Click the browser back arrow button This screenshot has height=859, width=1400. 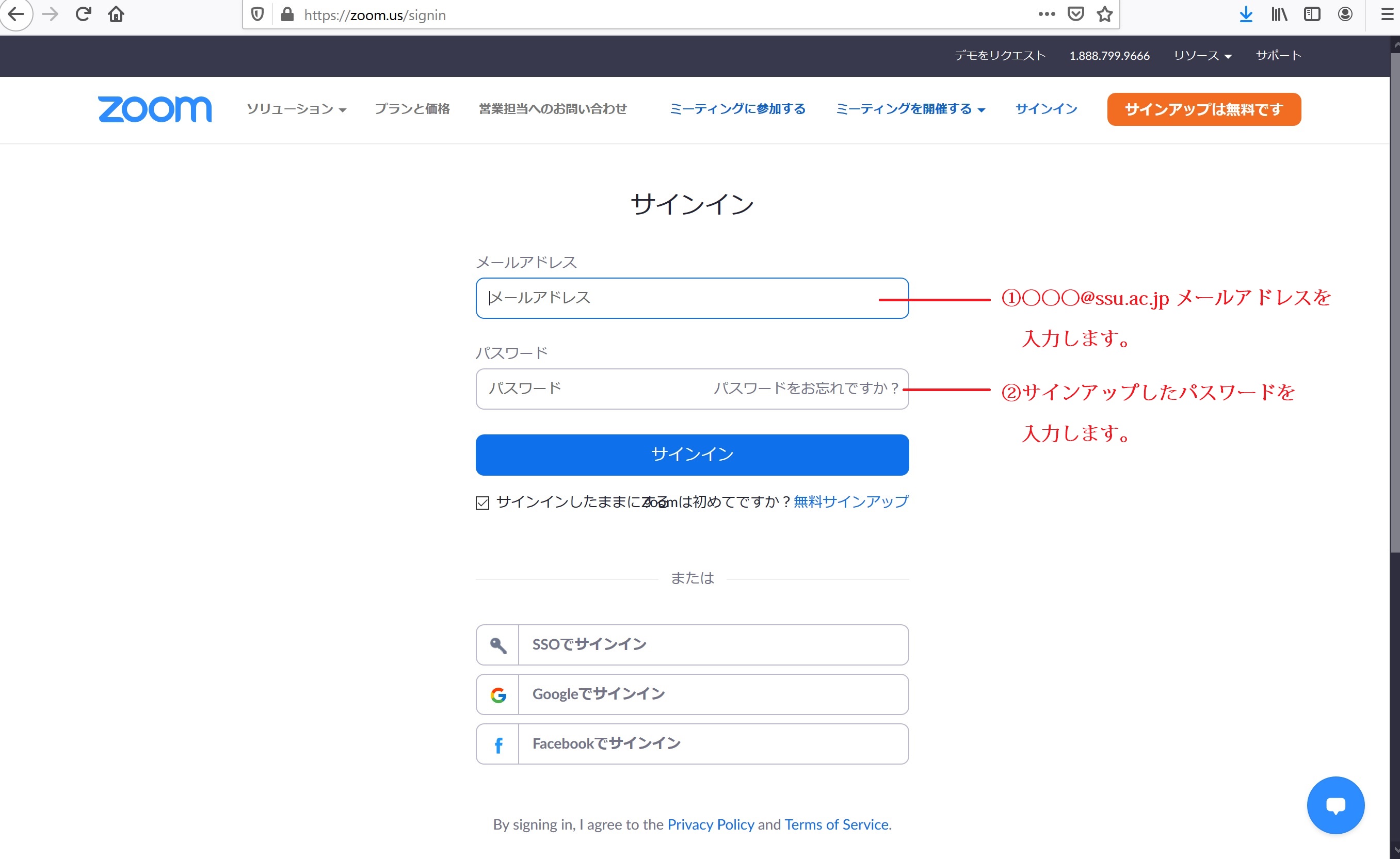pos(16,13)
